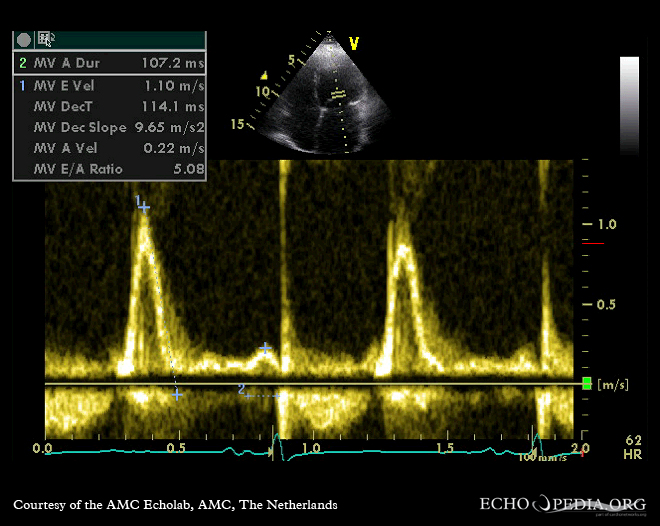Click the Doppler sample volume gate marker

[338, 94]
